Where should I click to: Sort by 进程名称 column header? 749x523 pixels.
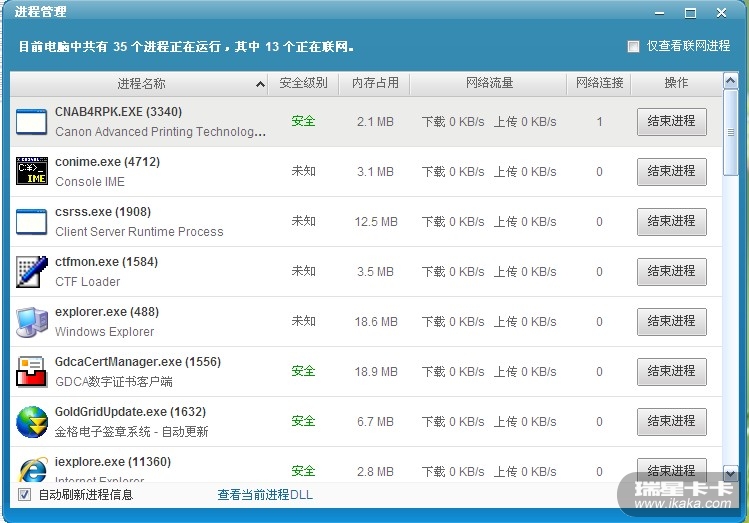click(x=141, y=83)
